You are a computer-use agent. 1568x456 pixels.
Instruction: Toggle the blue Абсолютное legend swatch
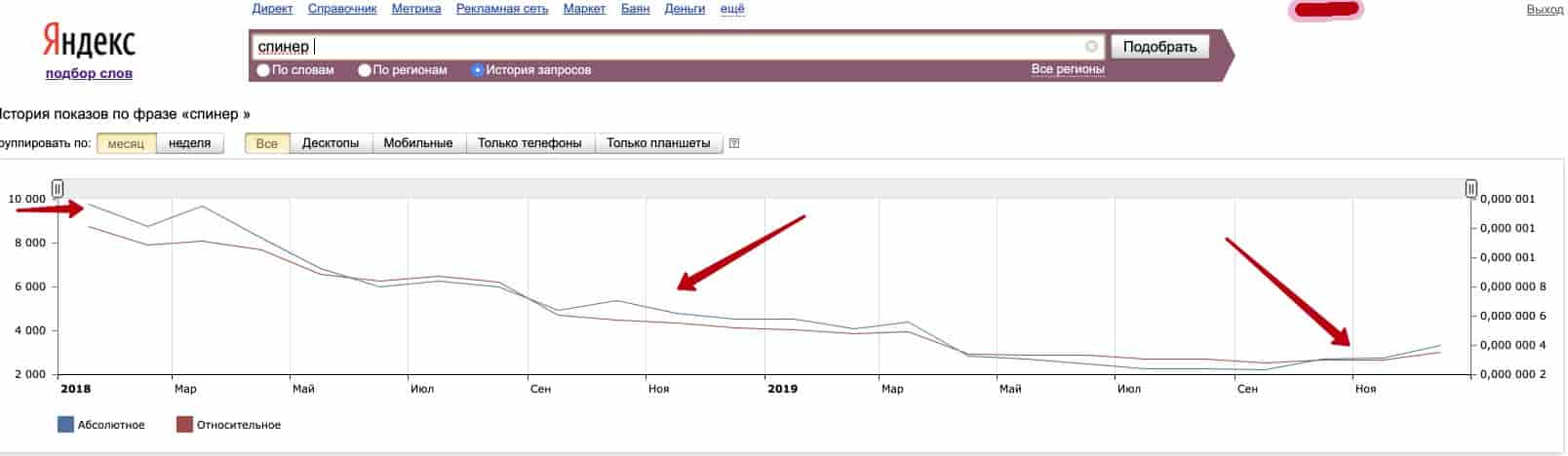point(65,424)
